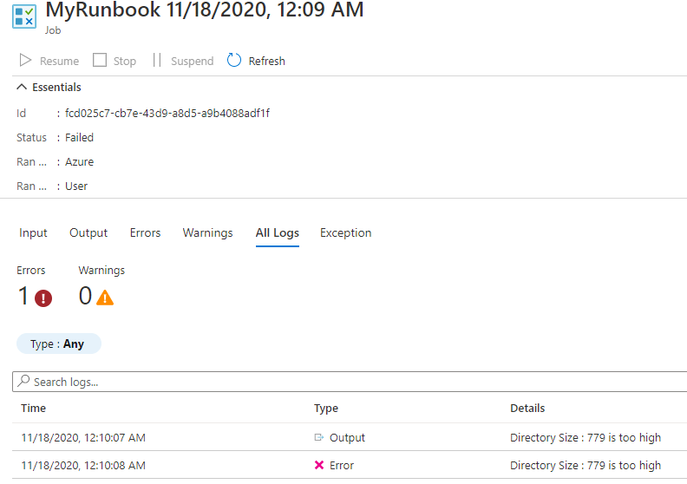Click the Resume play icon

[x=25, y=60]
